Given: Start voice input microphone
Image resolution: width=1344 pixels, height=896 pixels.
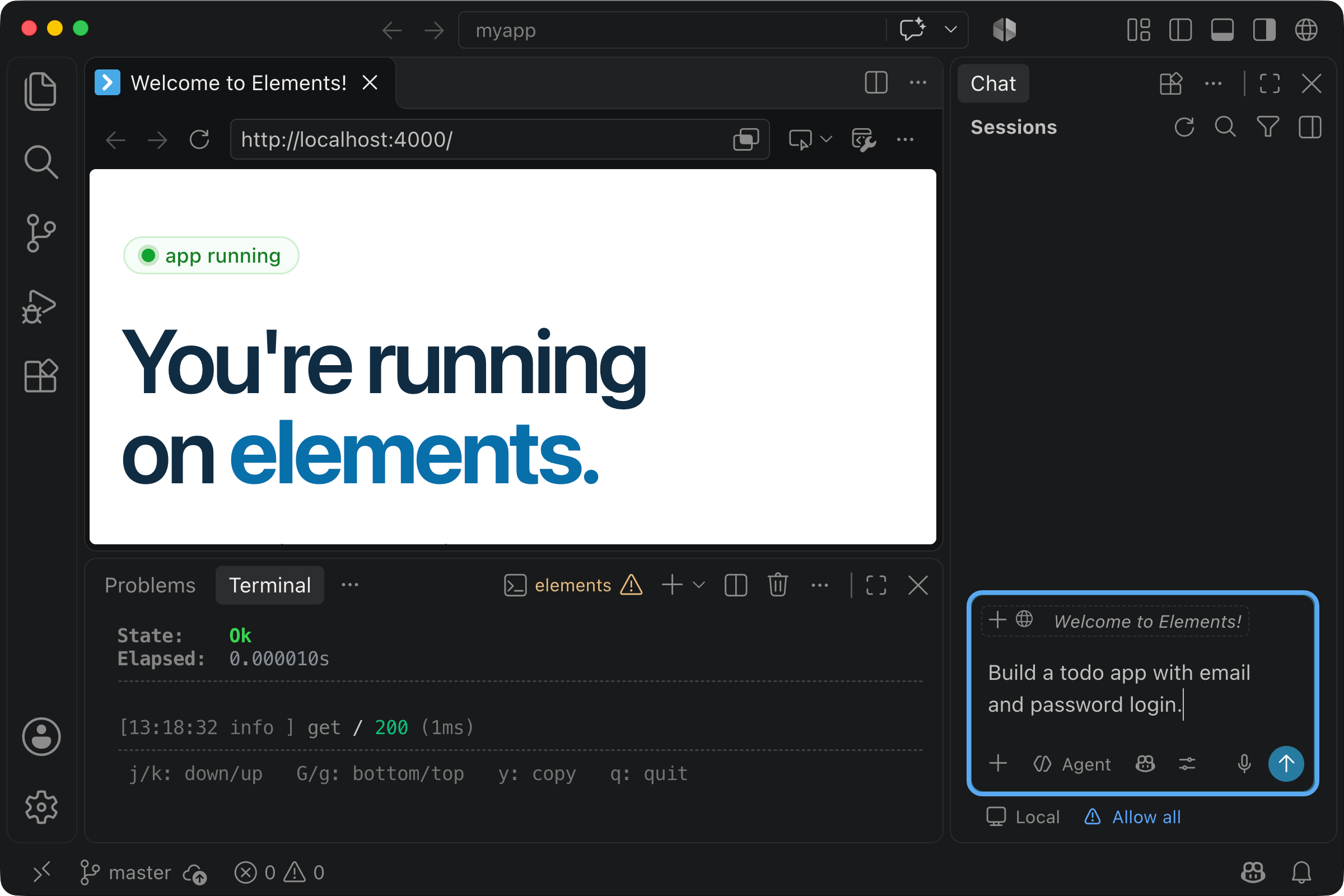Looking at the screenshot, I should pyautogui.click(x=1244, y=764).
